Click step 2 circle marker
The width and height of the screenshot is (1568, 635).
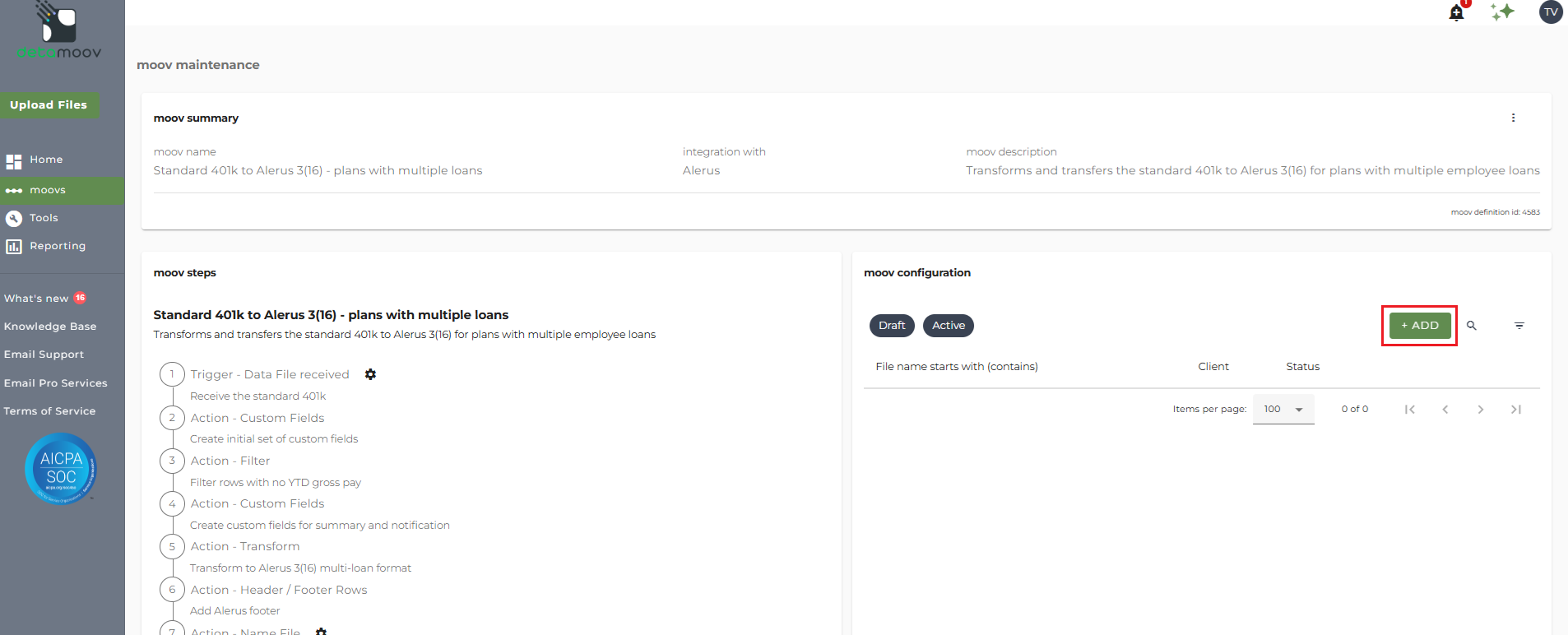172,418
